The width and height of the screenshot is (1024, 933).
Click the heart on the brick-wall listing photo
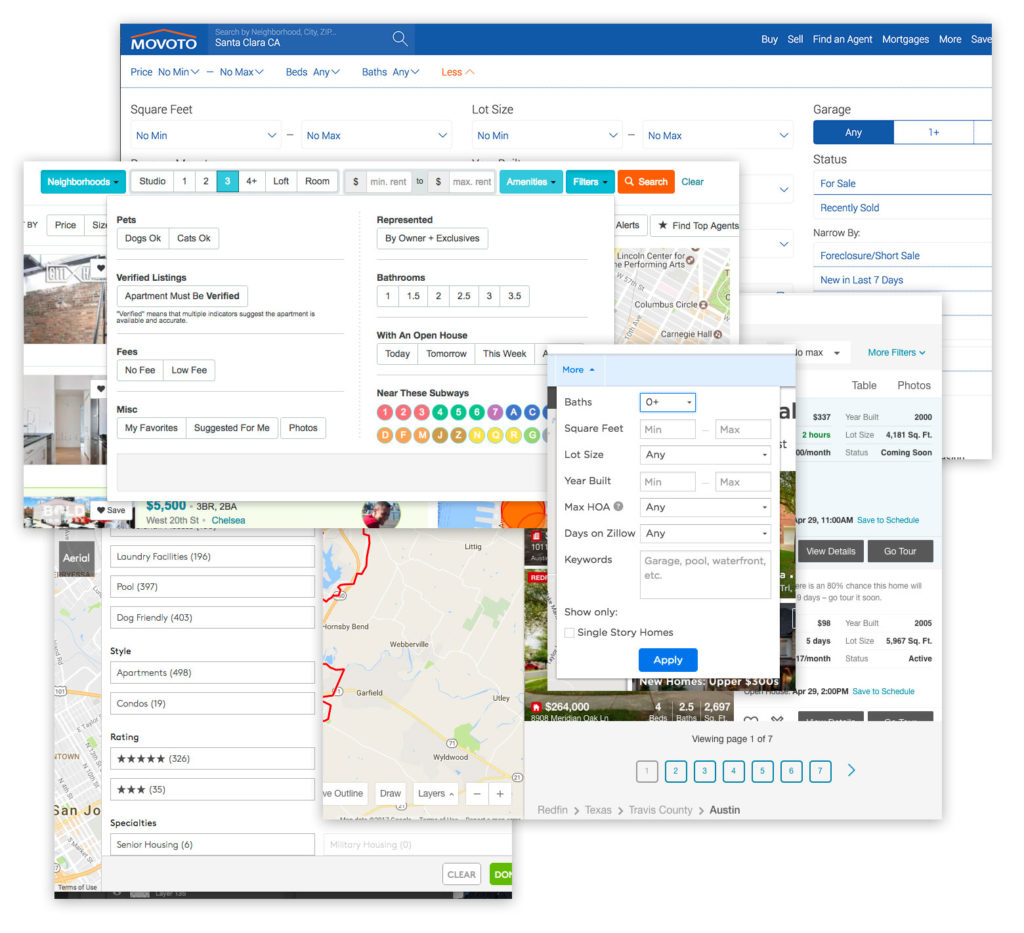(100, 268)
